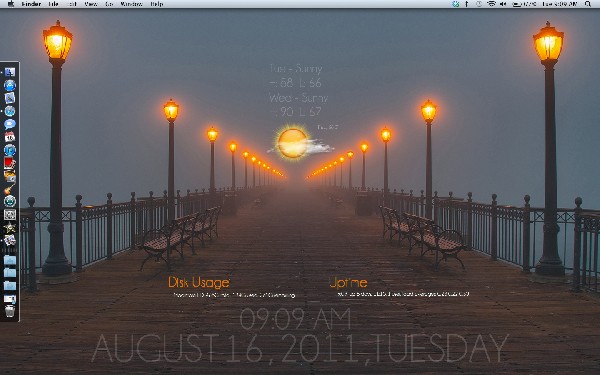The height and width of the screenshot is (375, 600).
Task: Open the Go menu
Action: [109, 4]
